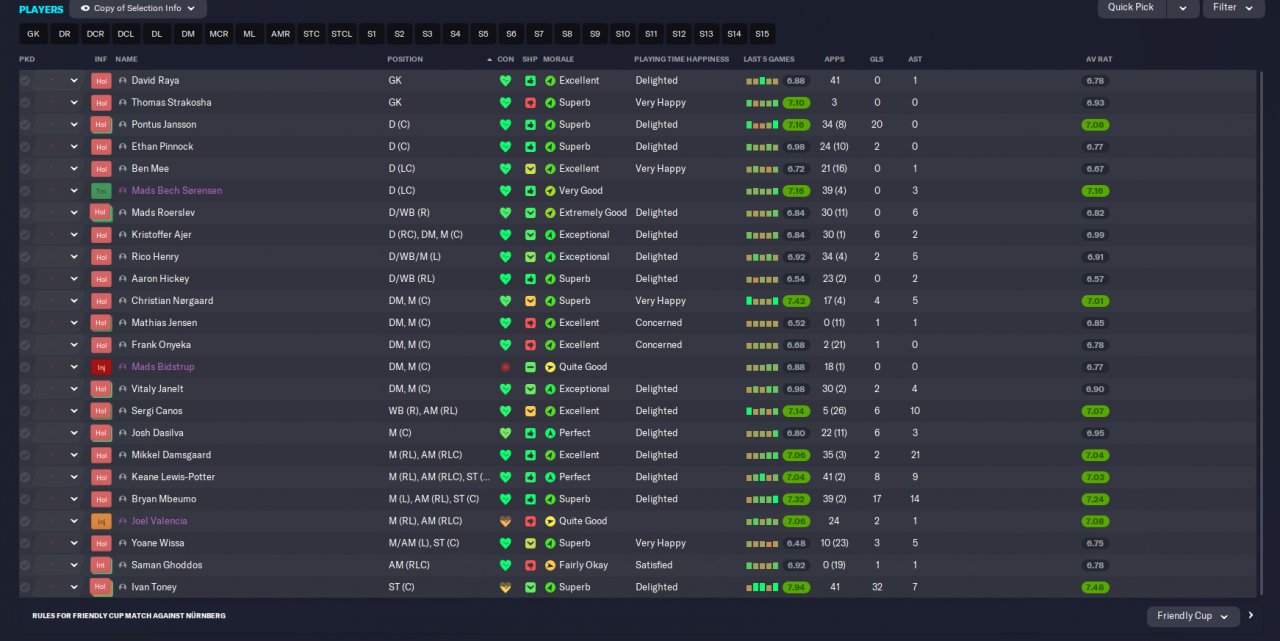This screenshot has width=1280, height=641.
Task: Click the eye icon in Copy of Selection Info
Action: (85, 8)
